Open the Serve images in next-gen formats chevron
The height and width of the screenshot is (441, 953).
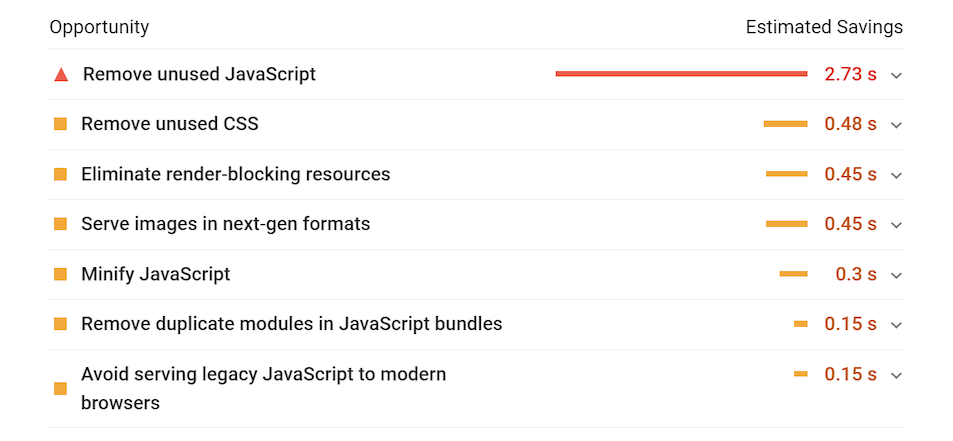coord(896,225)
